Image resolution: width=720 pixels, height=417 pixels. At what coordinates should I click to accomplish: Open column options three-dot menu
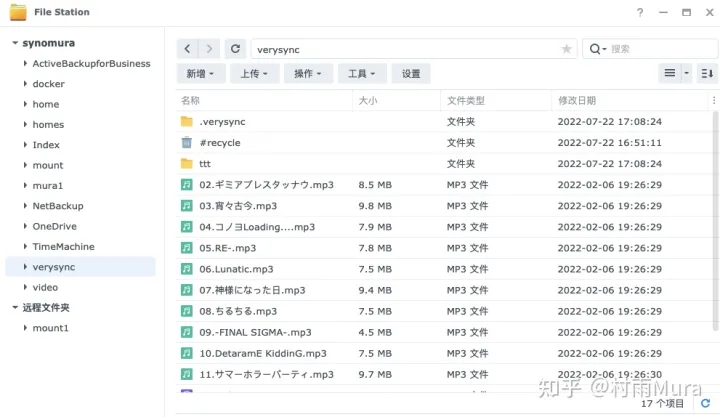coord(714,100)
